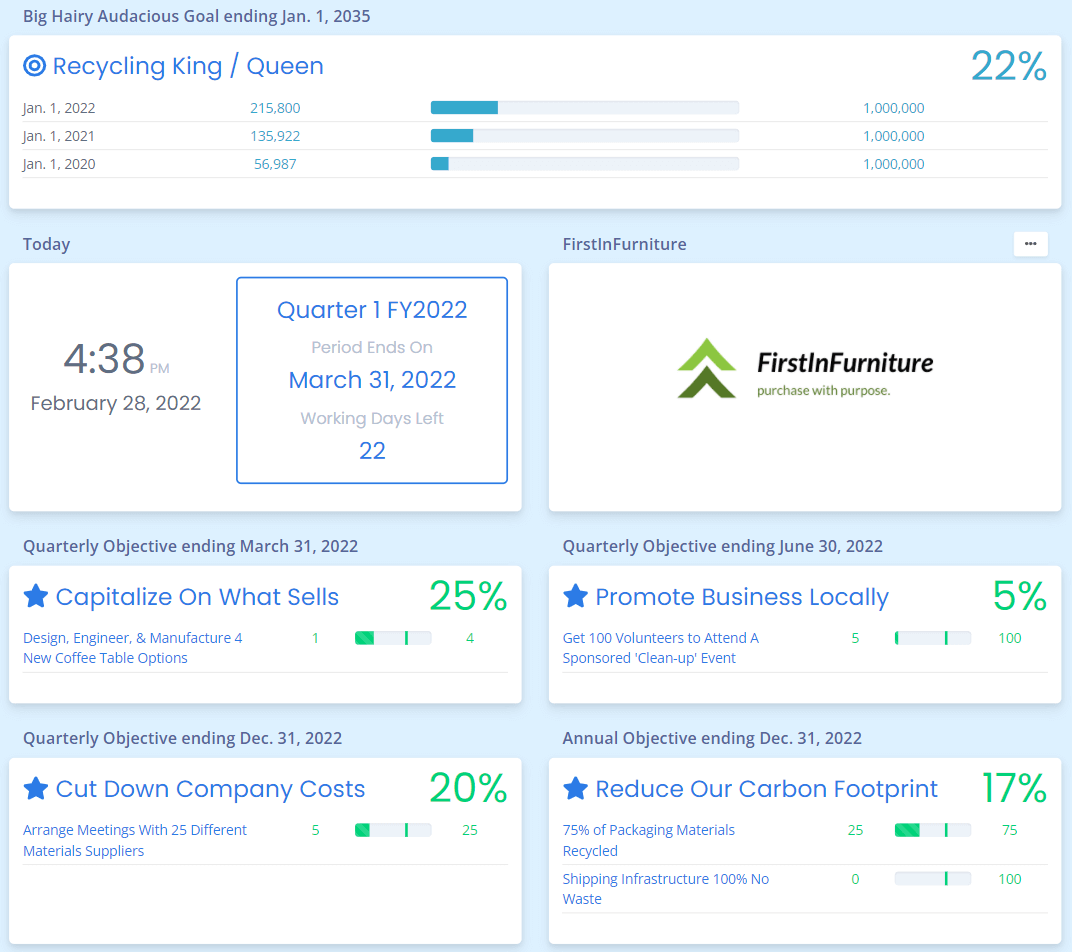Viewport: 1072px width, 952px height.
Task: Click the Jan. 1, 2022 progress bar
Action: tap(584, 108)
